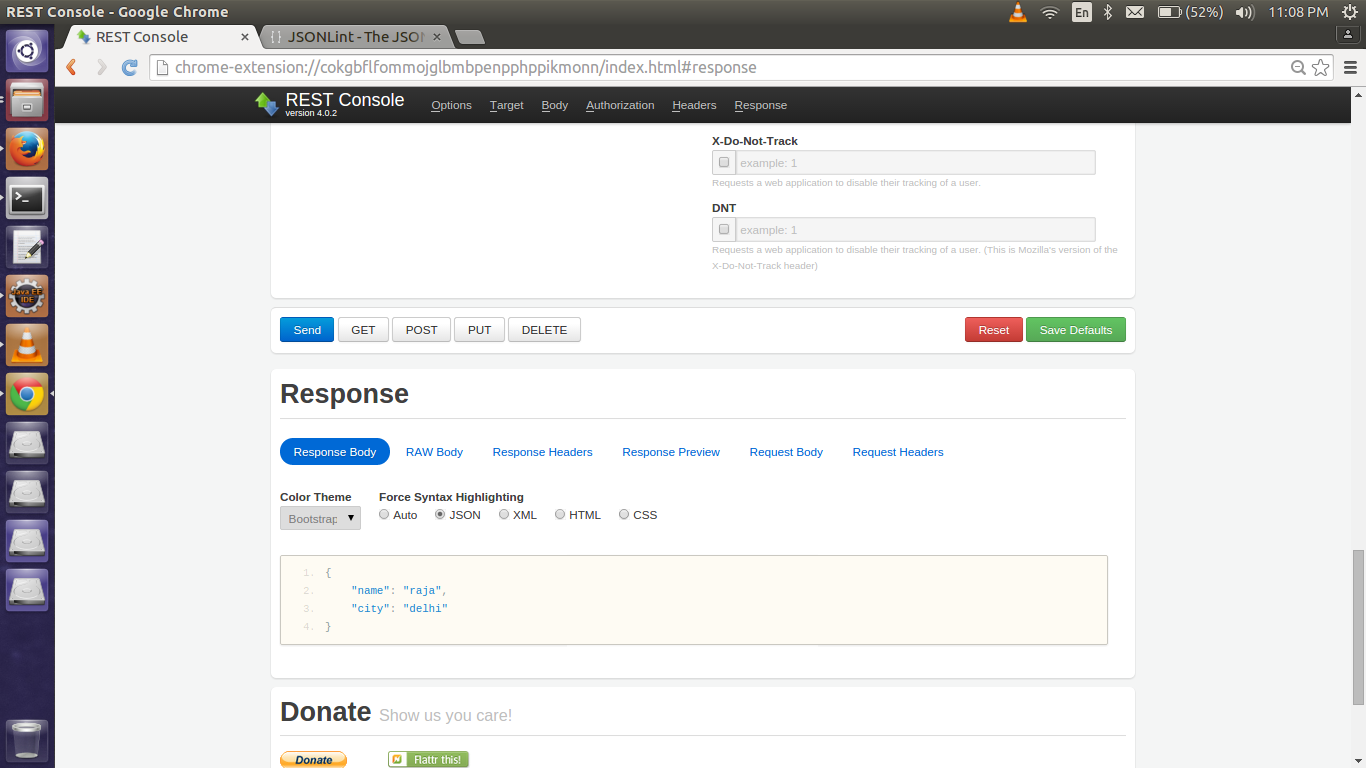1366x768 pixels.
Task: Open the Bootstrap color theme dropdown
Action: pyautogui.click(x=319, y=518)
